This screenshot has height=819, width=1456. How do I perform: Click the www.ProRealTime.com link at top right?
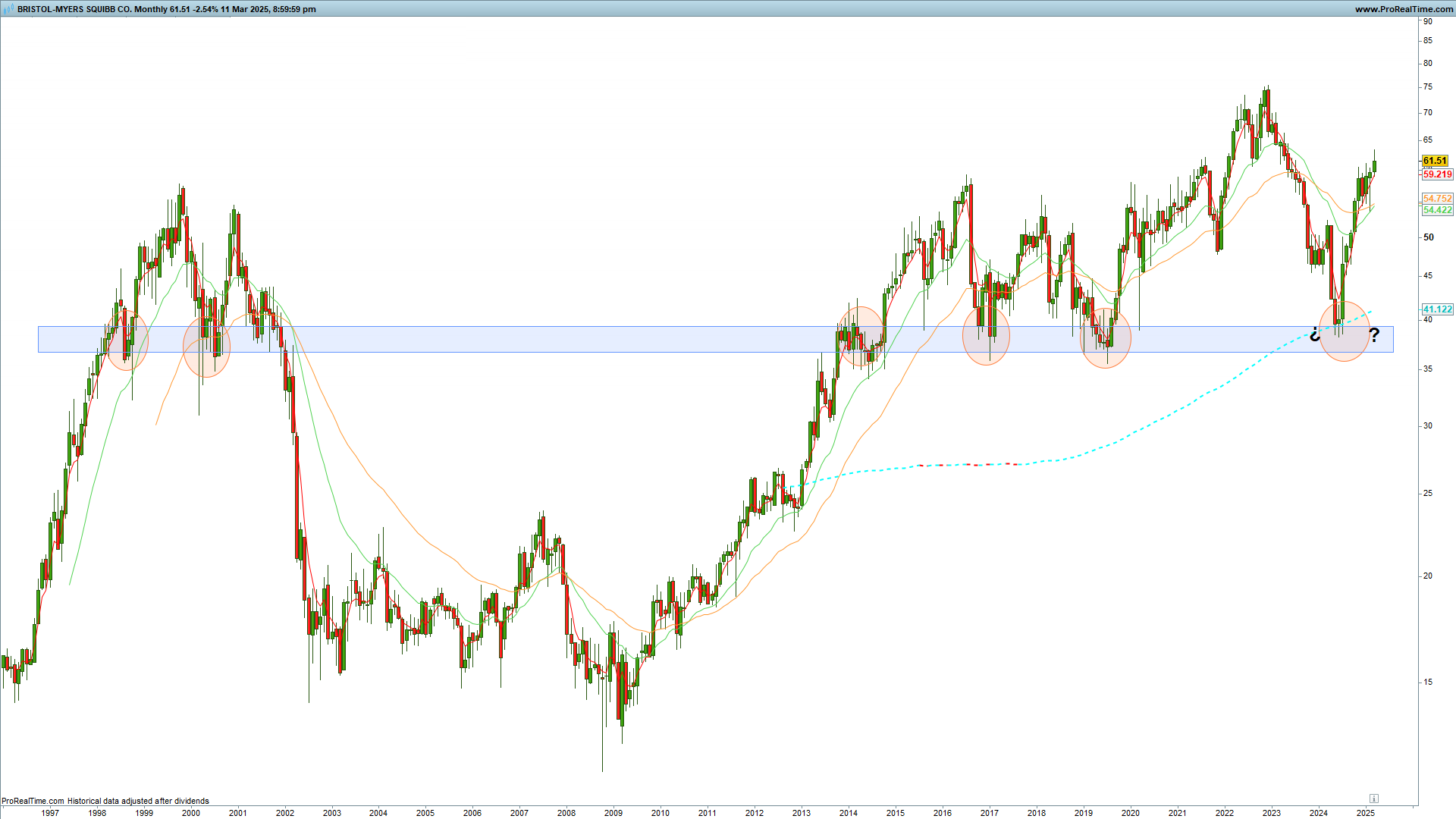pos(1404,9)
